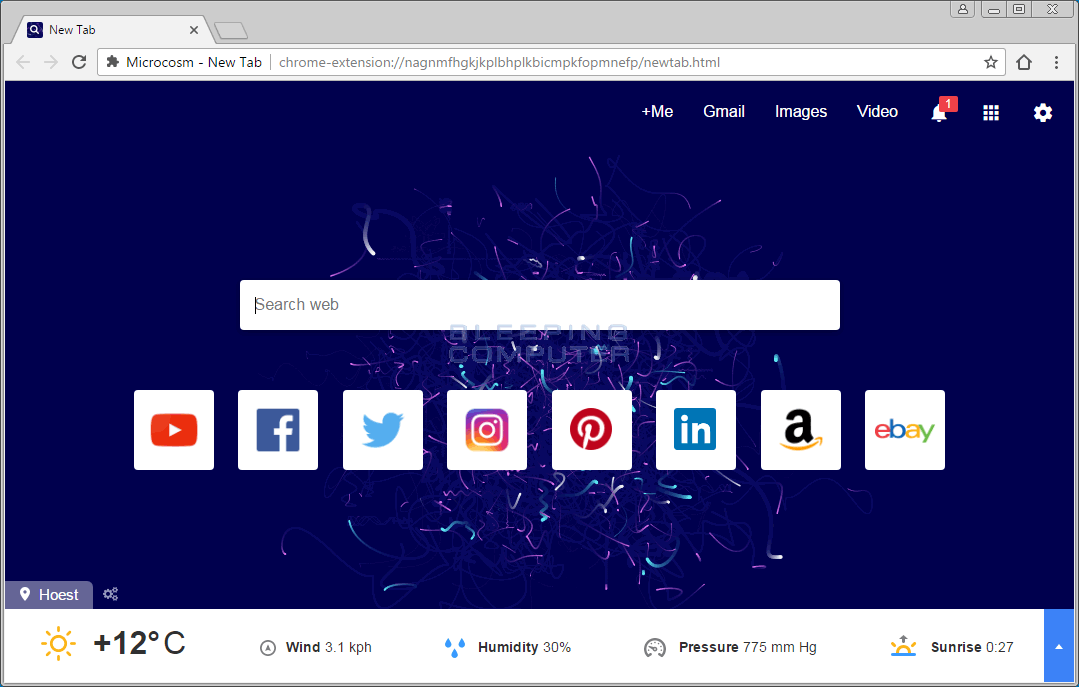Screen dimensions: 1079x687
Task: Open the apps grid icon
Action: point(991,113)
